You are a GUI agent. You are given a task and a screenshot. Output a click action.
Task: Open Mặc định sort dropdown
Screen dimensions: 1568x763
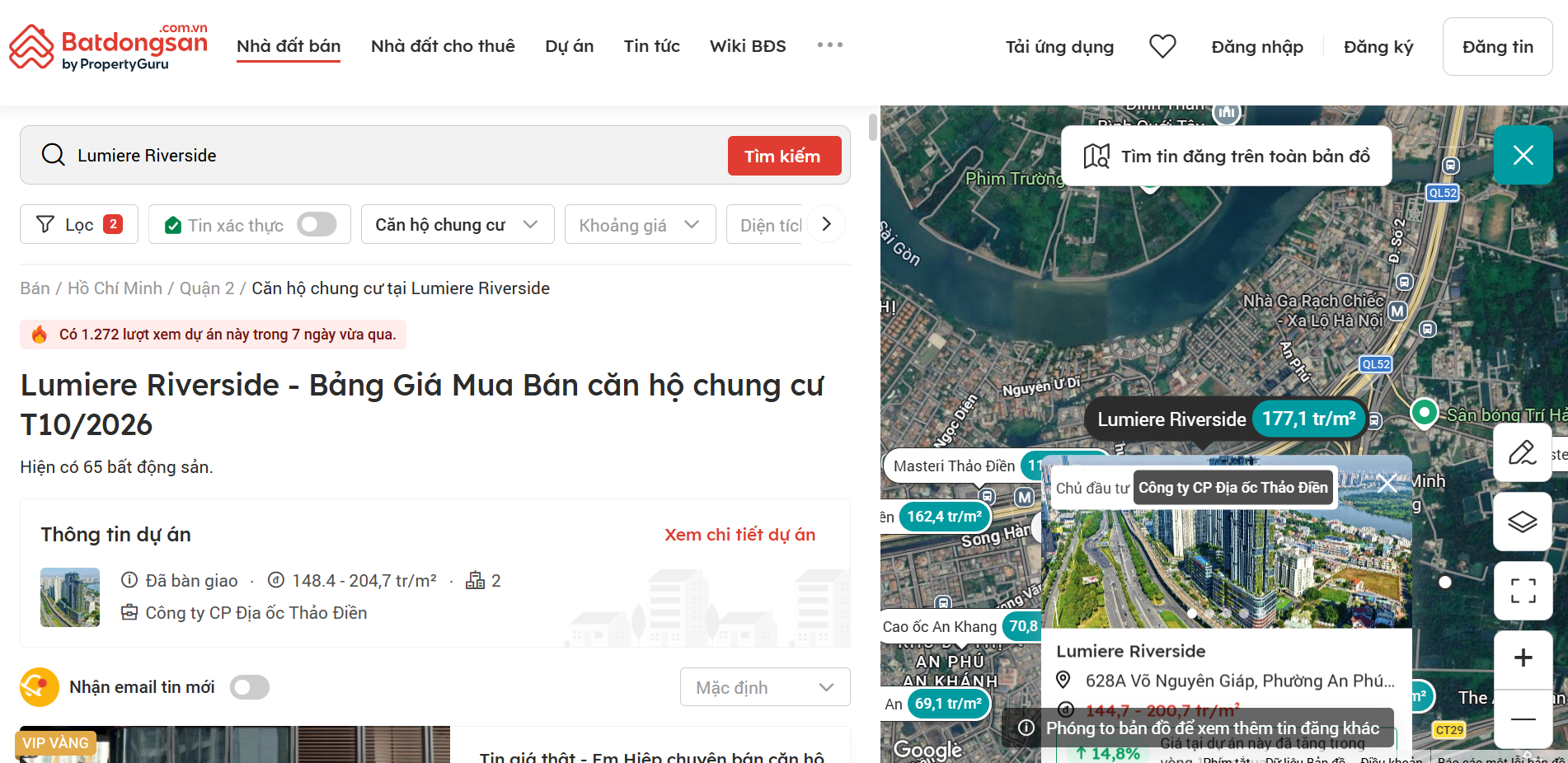coord(765,687)
